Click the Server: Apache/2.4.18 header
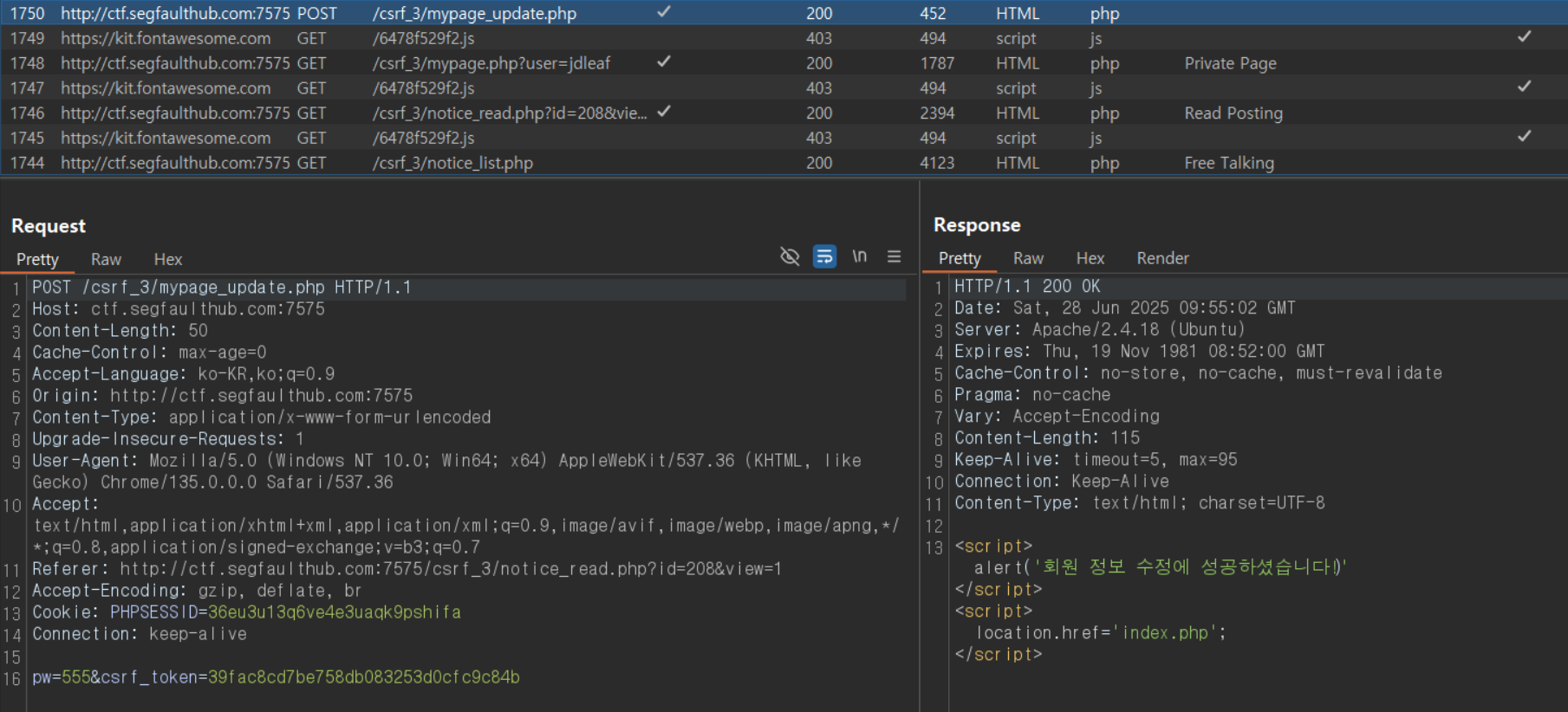Image resolution: width=1568 pixels, height=712 pixels. coord(1100,330)
